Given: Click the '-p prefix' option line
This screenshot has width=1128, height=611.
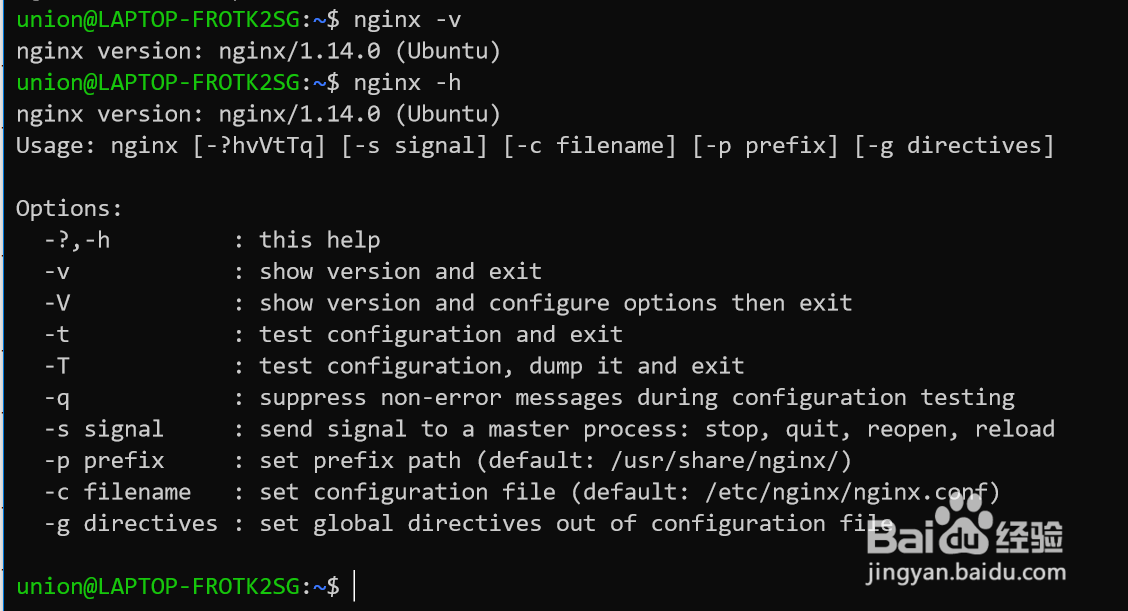Looking at the screenshot, I should click(448, 461).
